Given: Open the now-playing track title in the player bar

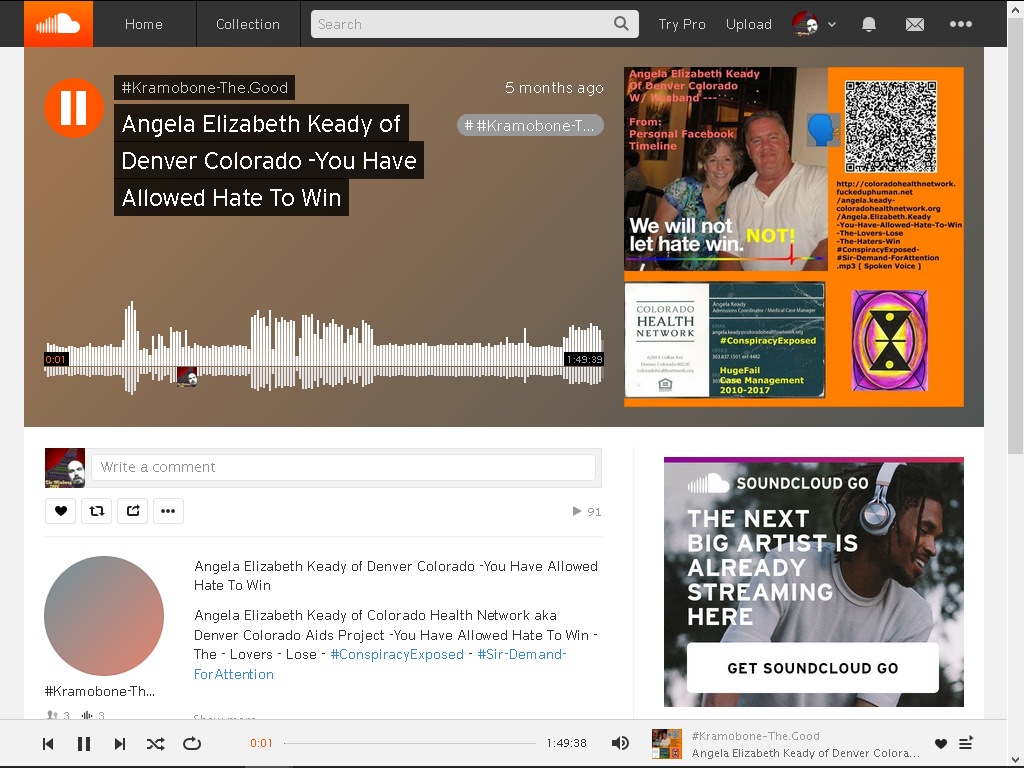Looking at the screenshot, I should pyautogui.click(x=805, y=753).
